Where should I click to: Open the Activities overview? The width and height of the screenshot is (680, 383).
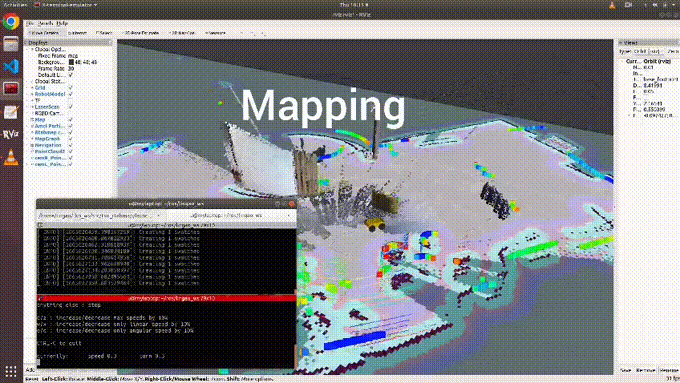[15, 5]
